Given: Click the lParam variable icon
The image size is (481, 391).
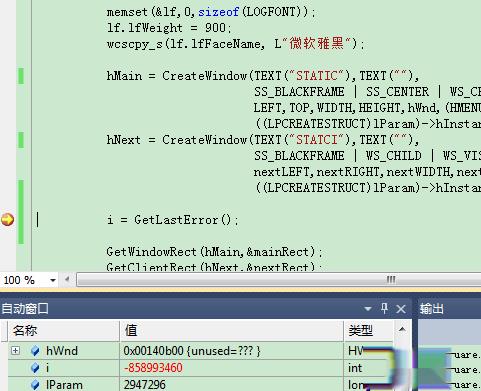Looking at the screenshot, I should 35,385.
